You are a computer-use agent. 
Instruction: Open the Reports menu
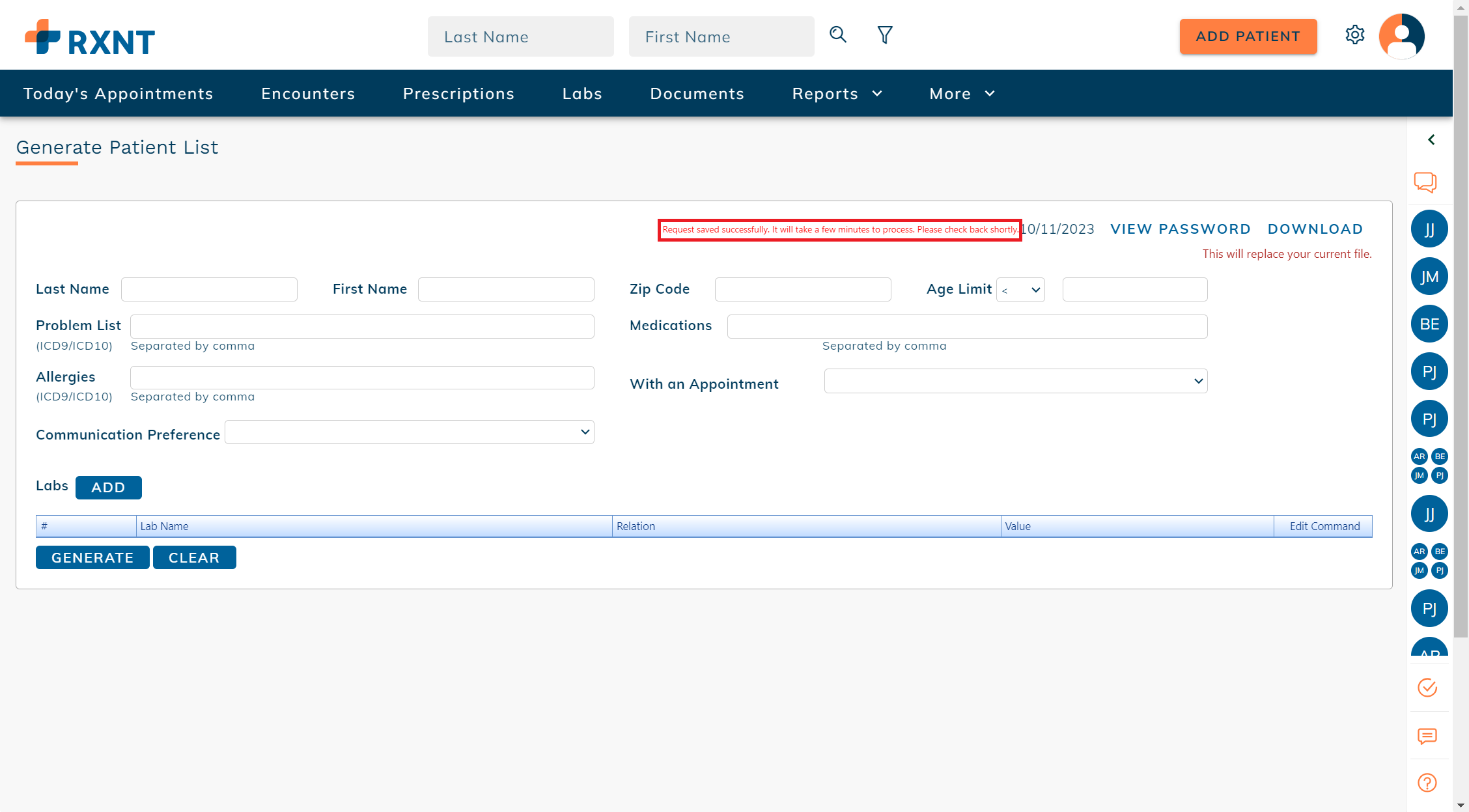(836, 93)
